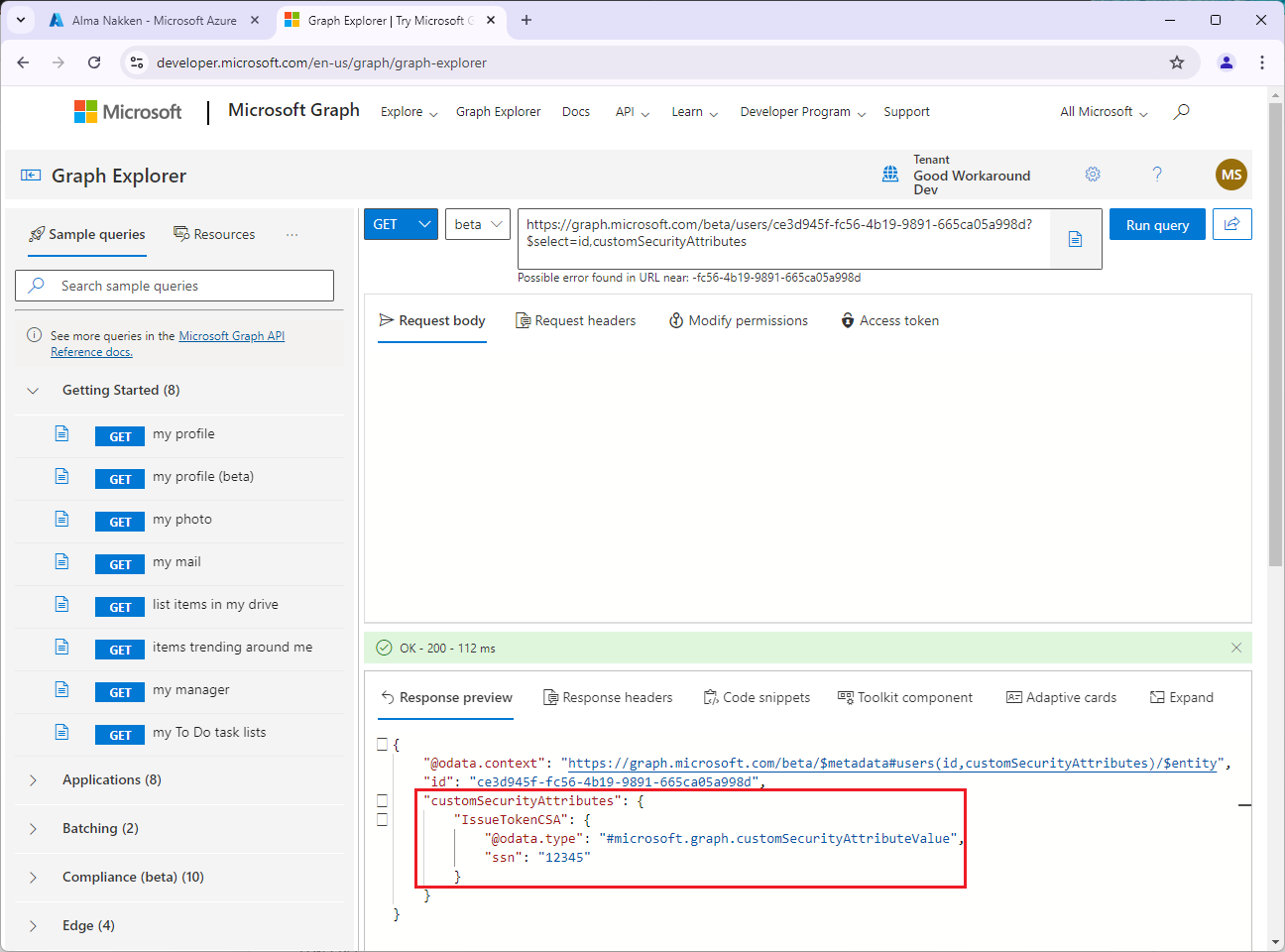Click the share query icon
Image resolution: width=1285 pixels, height=952 pixels.
1231,224
